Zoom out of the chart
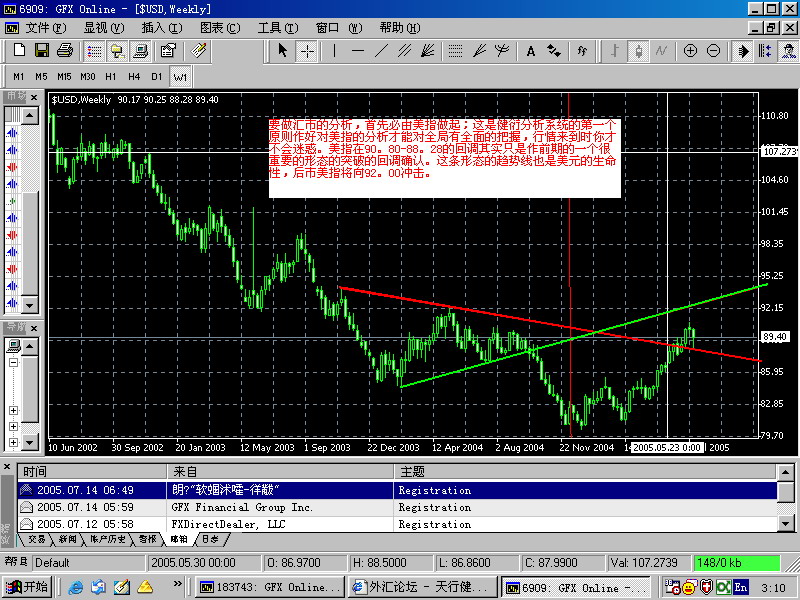 coord(713,51)
